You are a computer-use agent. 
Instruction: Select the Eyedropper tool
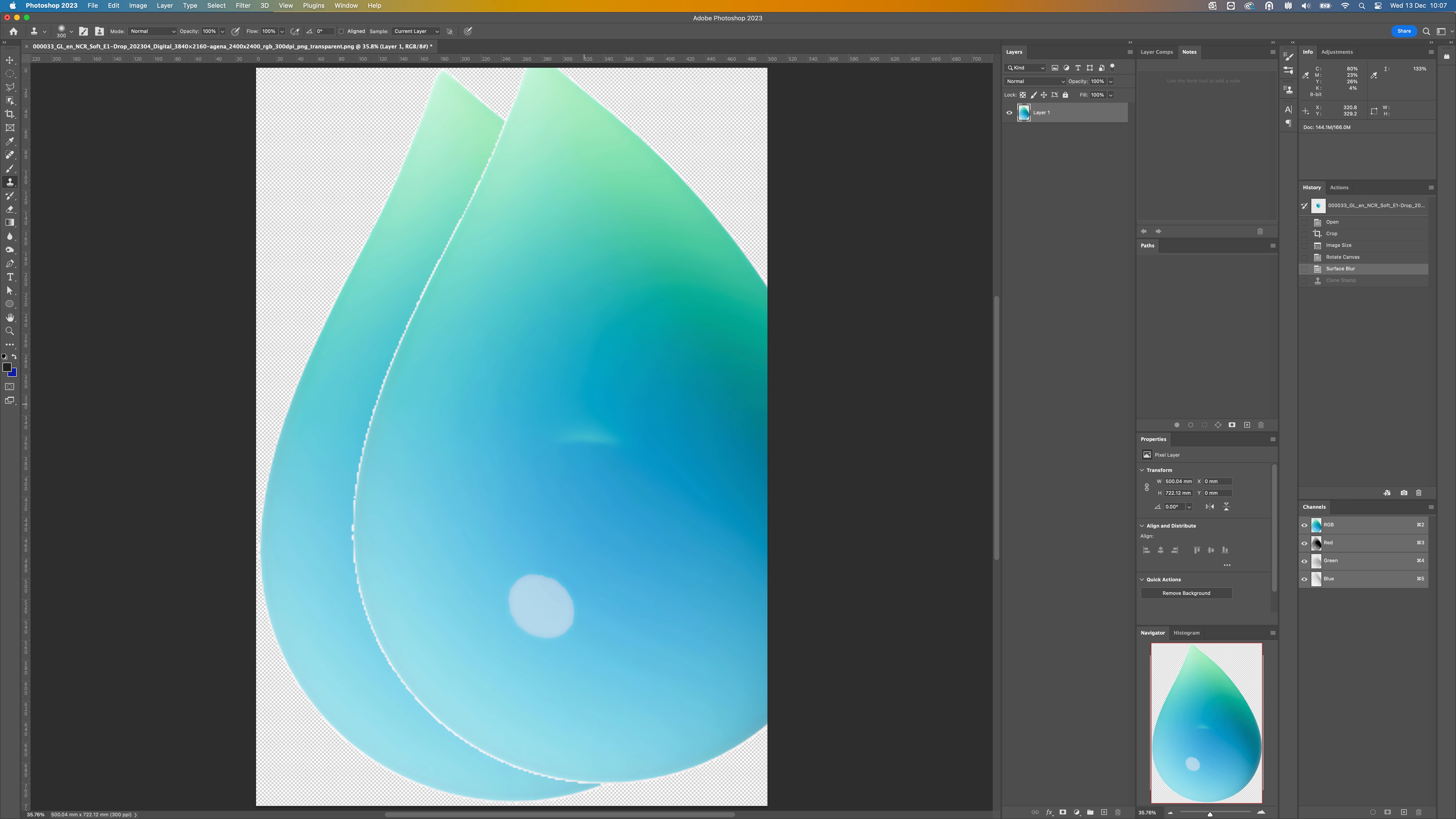point(10,141)
